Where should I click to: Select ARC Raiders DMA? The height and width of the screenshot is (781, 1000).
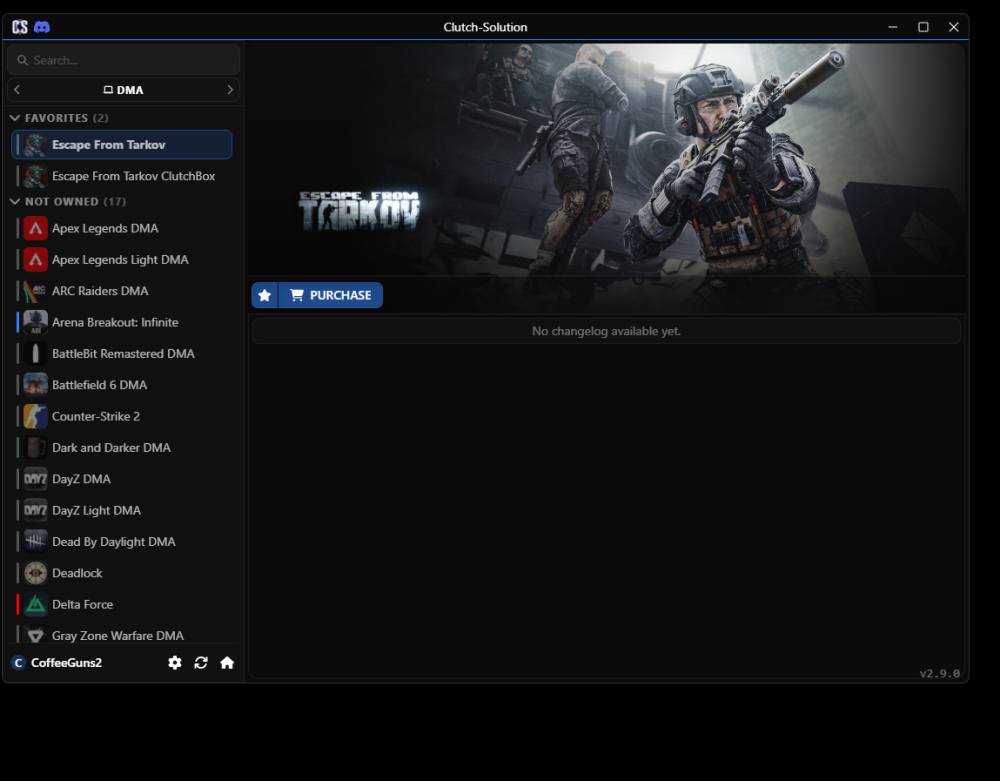[122, 291]
